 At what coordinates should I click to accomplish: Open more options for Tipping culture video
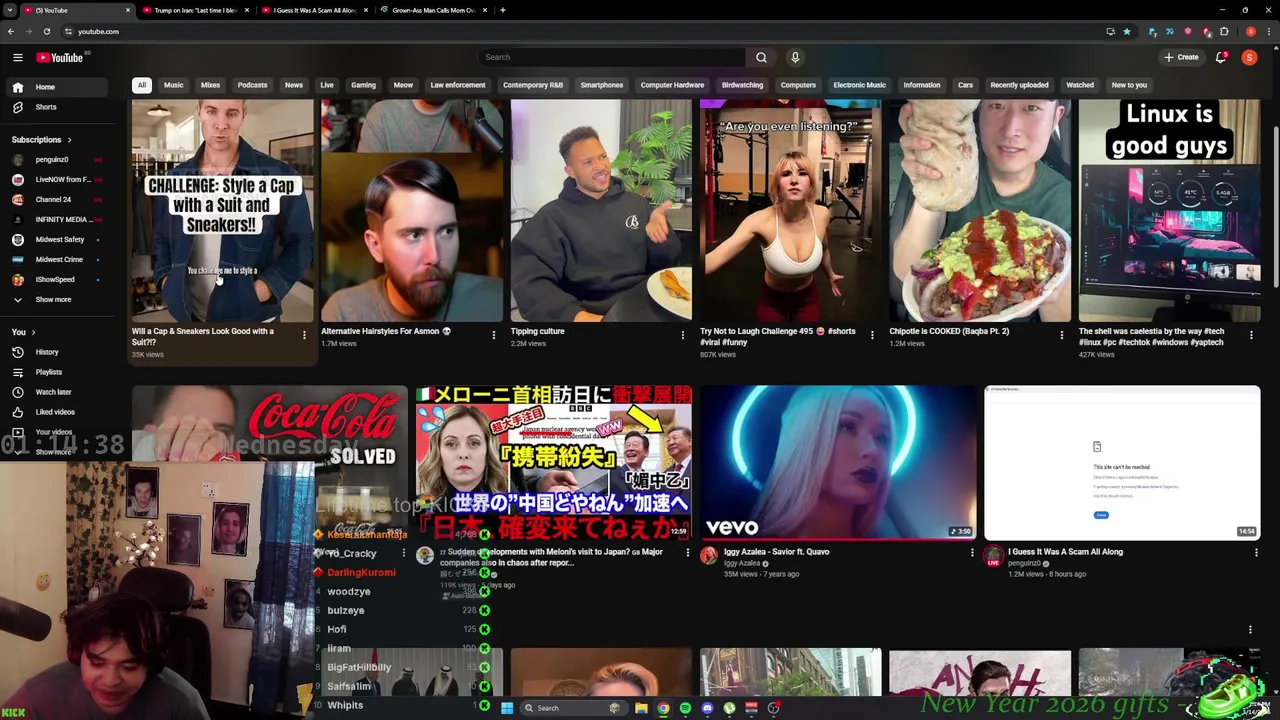click(x=683, y=335)
